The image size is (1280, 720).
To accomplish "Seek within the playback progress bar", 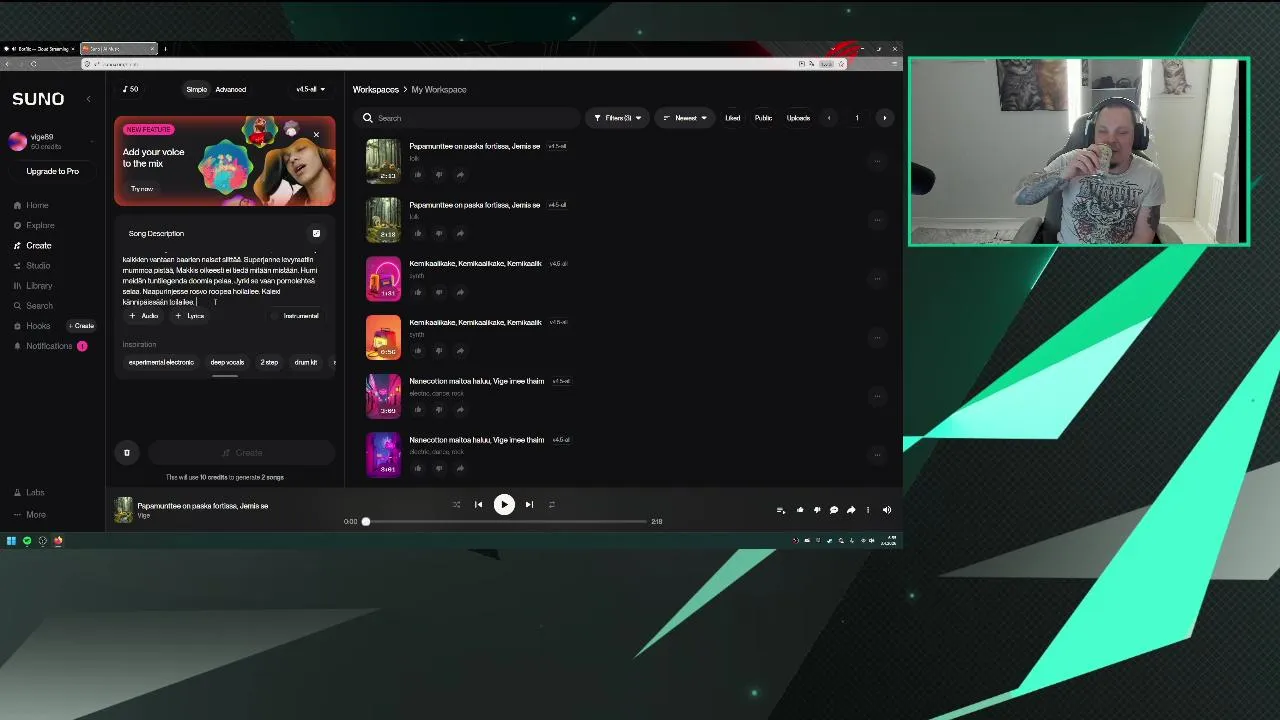I will click(505, 521).
